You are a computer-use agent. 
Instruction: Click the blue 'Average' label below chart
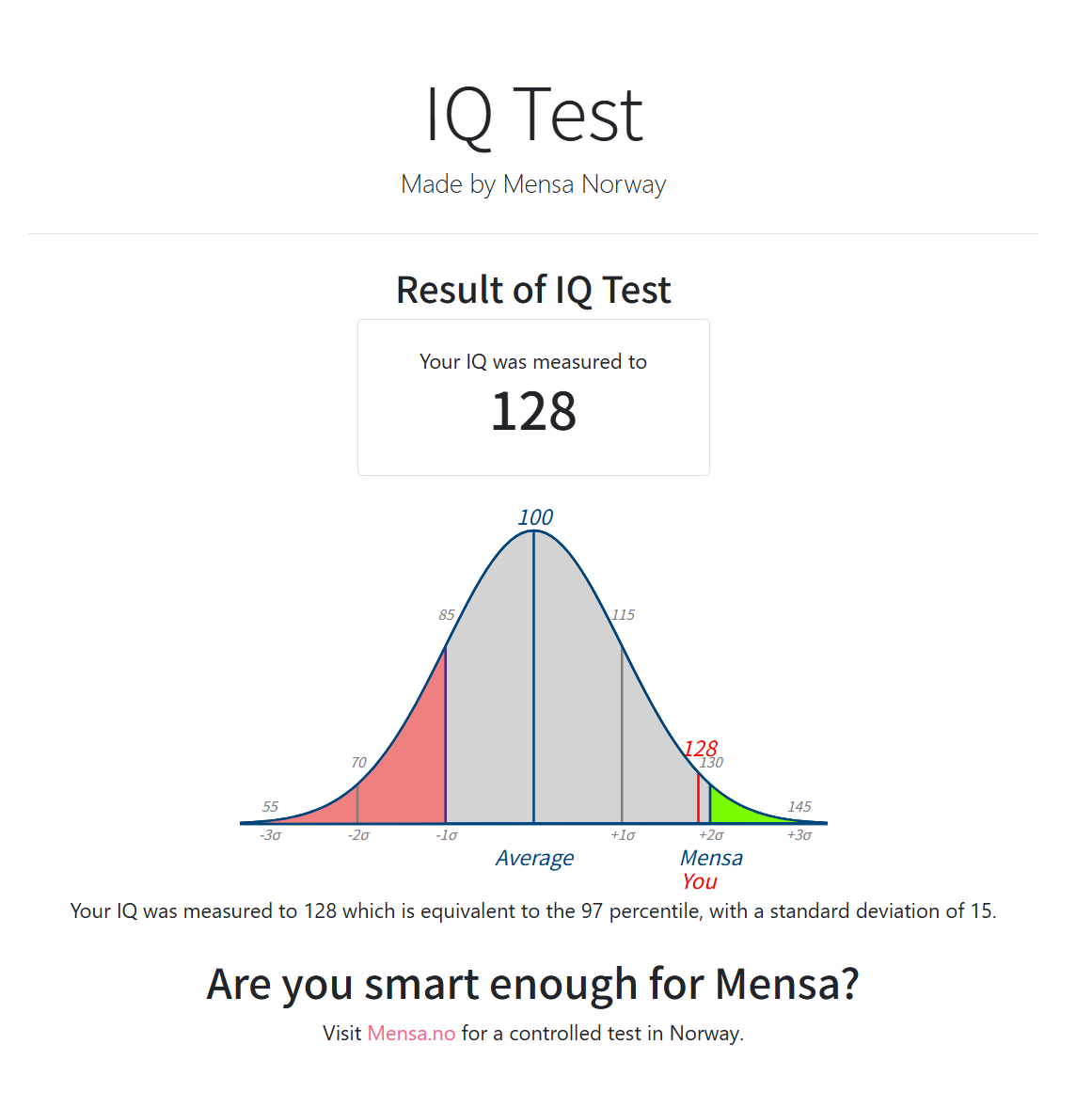(x=534, y=858)
